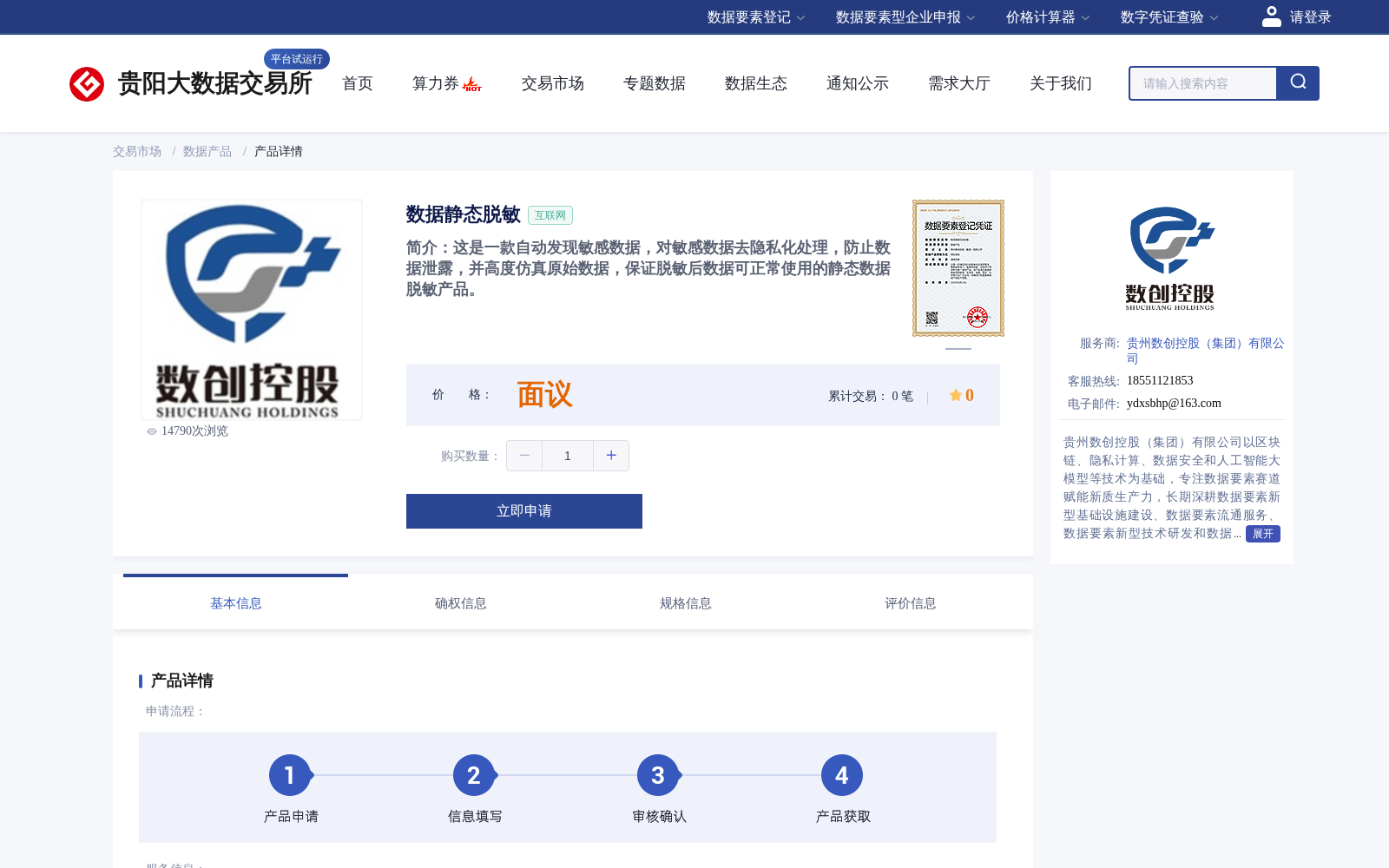
Task: Open 关于我们 in main navigation
Action: (x=1061, y=83)
